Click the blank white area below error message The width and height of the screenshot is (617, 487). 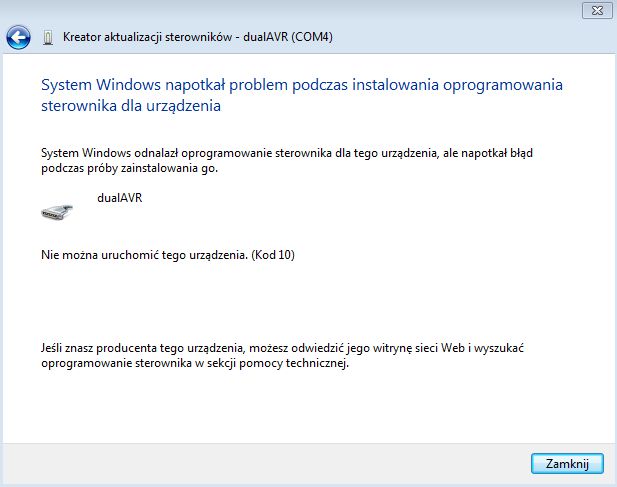pyautogui.click(x=300, y=300)
